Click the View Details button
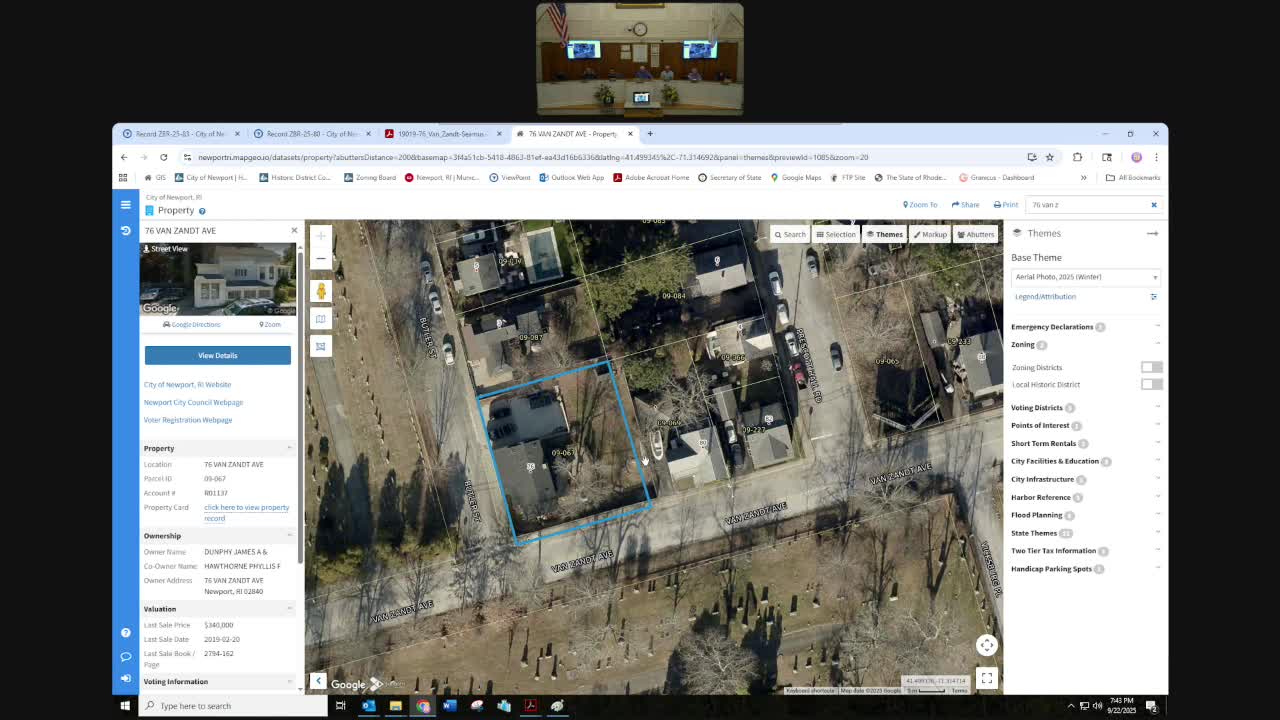 (217, 355)
